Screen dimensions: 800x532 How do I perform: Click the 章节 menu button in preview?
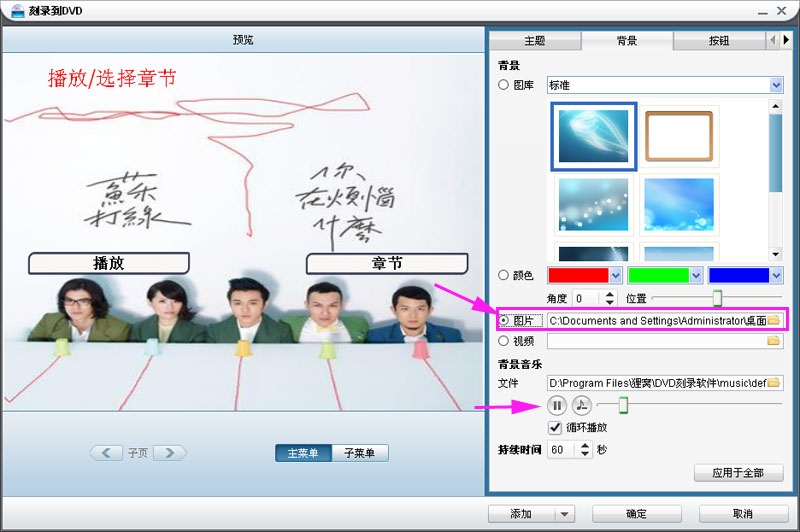coord(387,263)
